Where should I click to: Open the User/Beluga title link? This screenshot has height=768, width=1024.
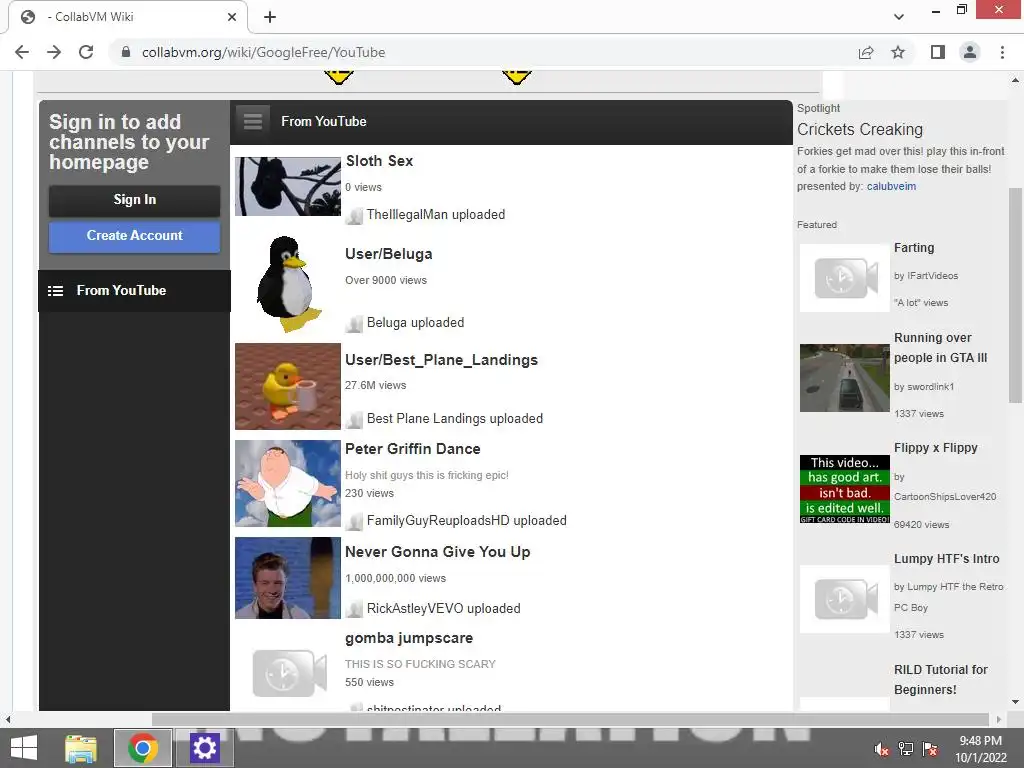[389, 254]
